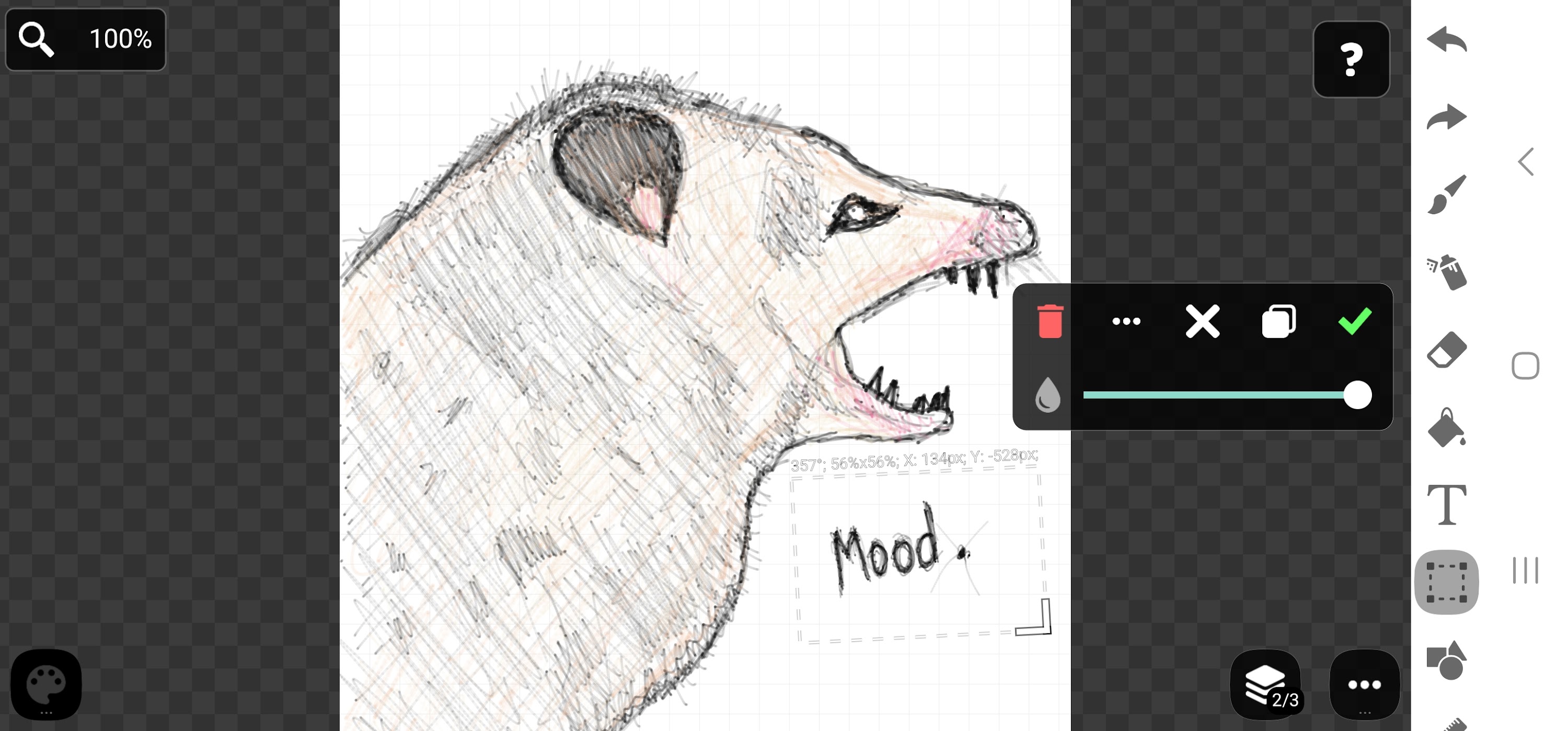Duplicate the selected region
The width and height of the screenshot is (1568, 731).
click(1278, 321)
